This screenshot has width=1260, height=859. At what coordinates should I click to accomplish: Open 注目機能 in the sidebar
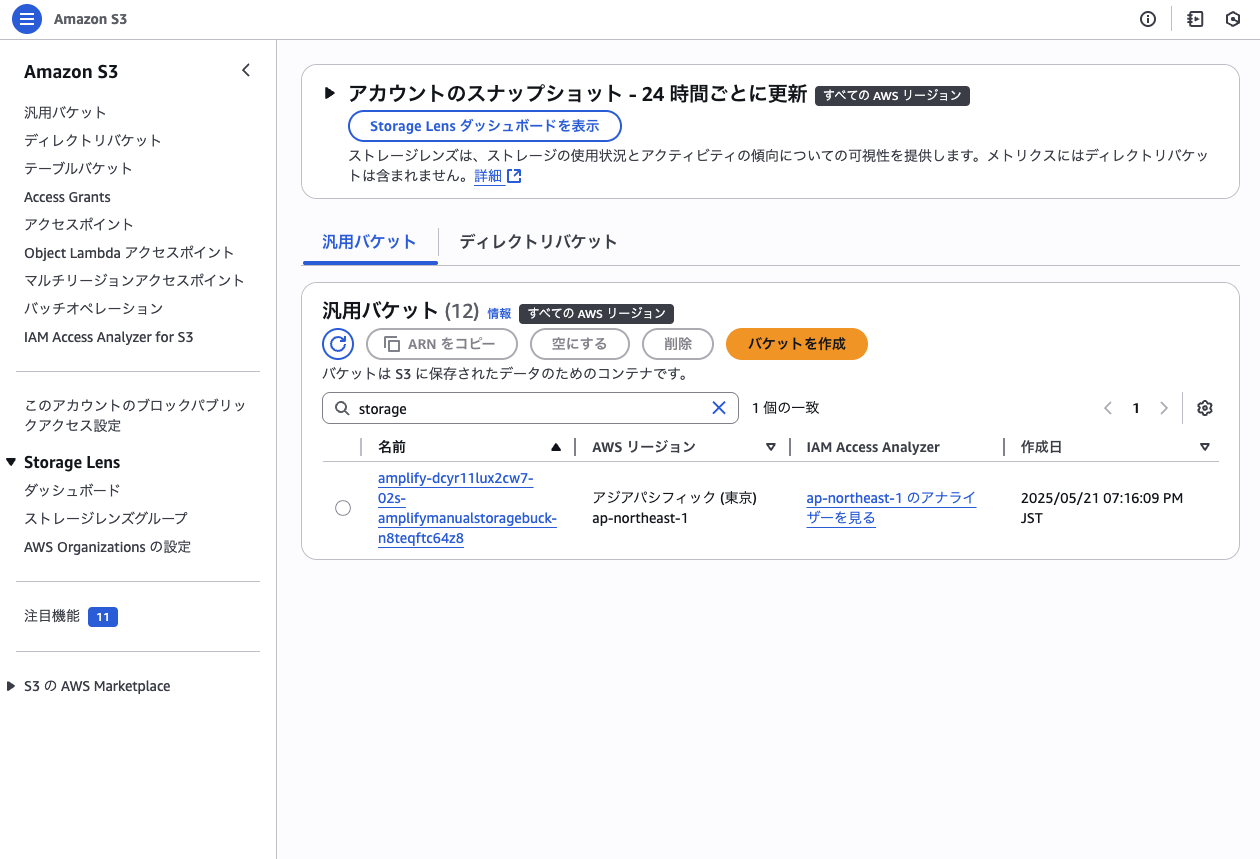(x=52, y=616)
